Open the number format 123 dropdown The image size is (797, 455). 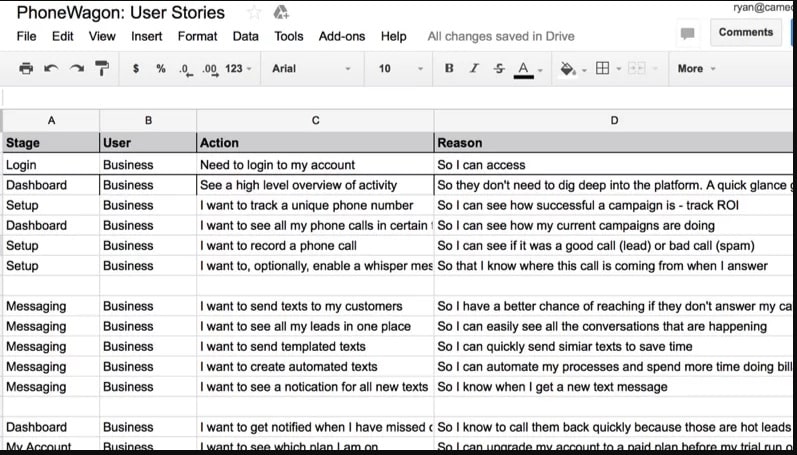coord(238,69)
